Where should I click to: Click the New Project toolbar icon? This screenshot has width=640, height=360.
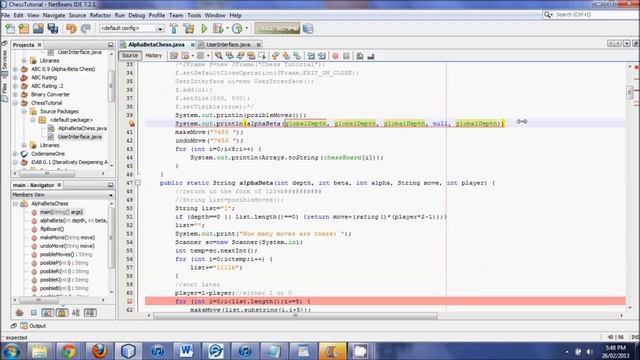coord(24,29)
